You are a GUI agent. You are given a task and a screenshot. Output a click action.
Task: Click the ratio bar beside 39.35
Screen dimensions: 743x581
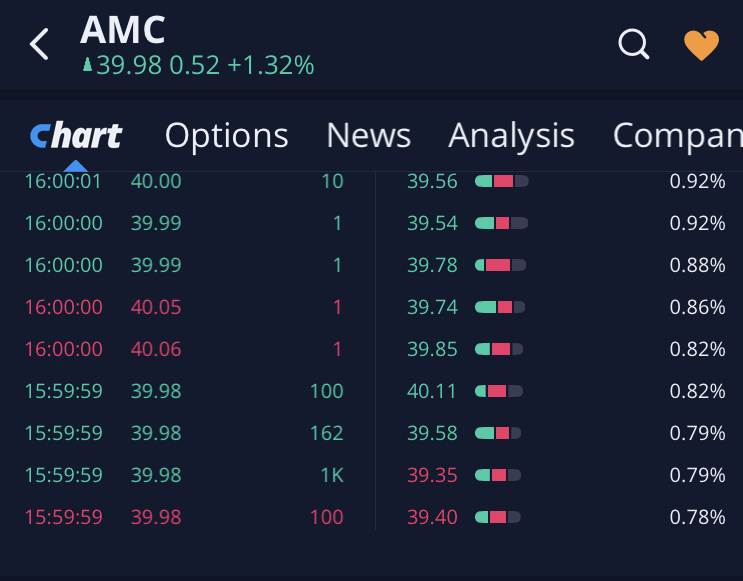point(499,475)
